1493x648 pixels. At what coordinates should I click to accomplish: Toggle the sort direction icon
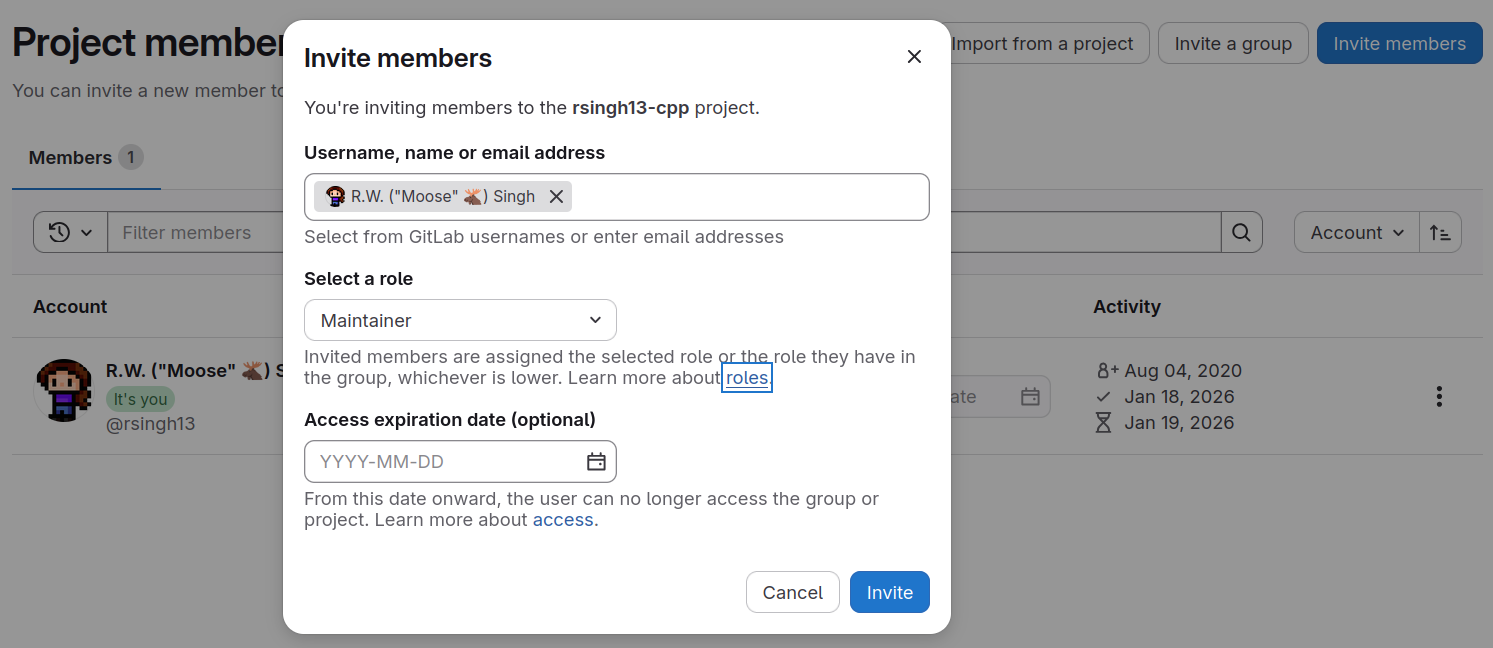click(x=1440, y=233)
